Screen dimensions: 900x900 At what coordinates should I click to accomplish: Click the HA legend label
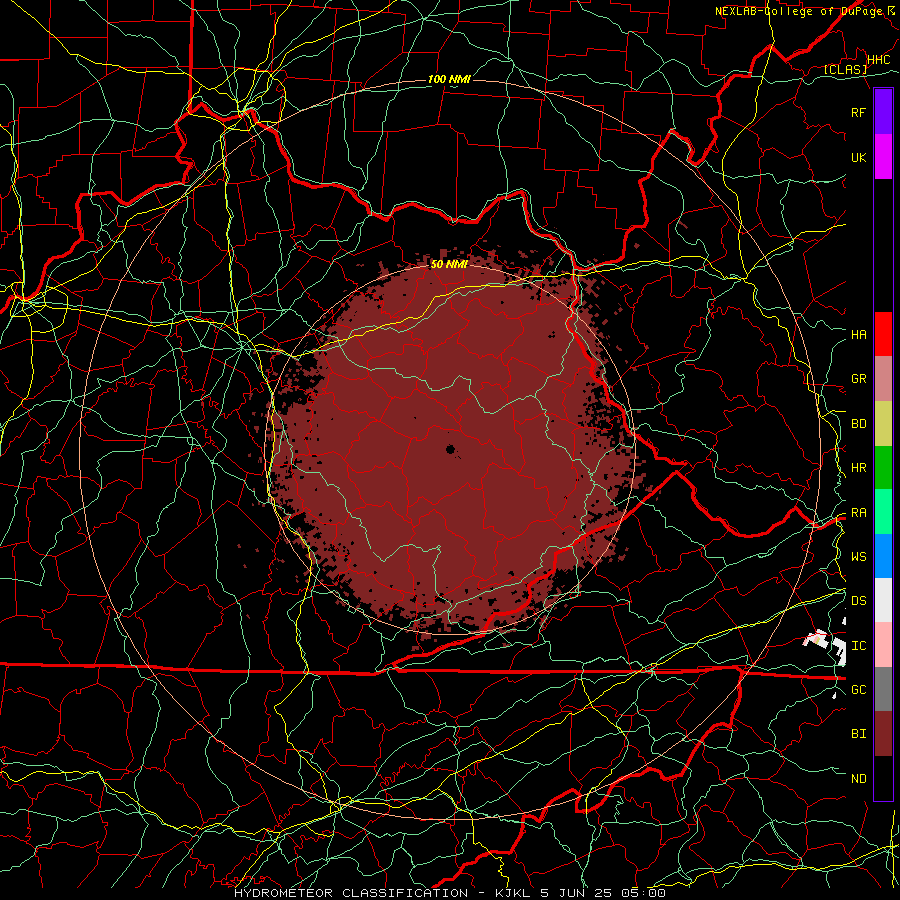point(858,335)
